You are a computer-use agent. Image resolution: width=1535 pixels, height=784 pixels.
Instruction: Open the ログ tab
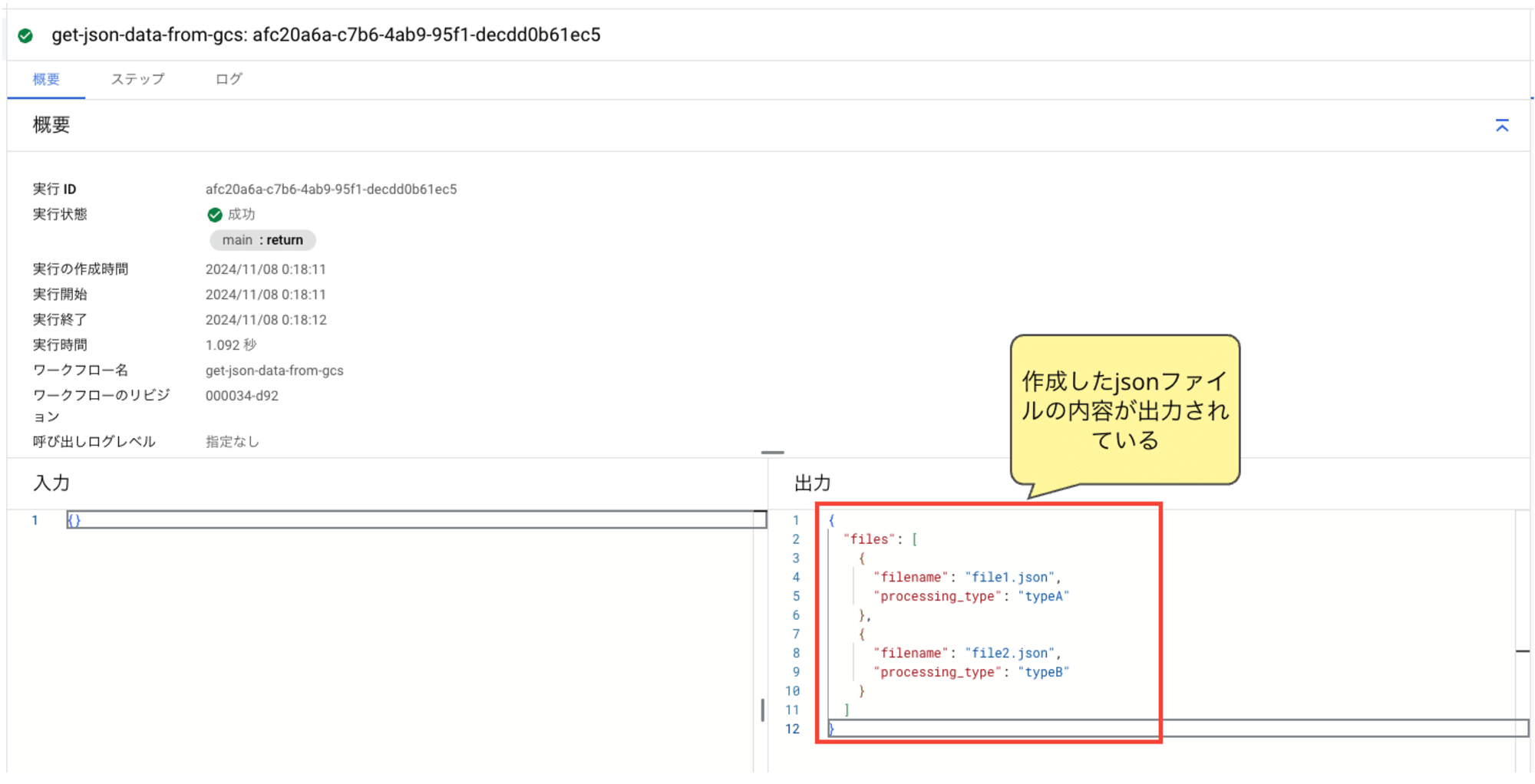pyautogui.click(x=229, y=79)
